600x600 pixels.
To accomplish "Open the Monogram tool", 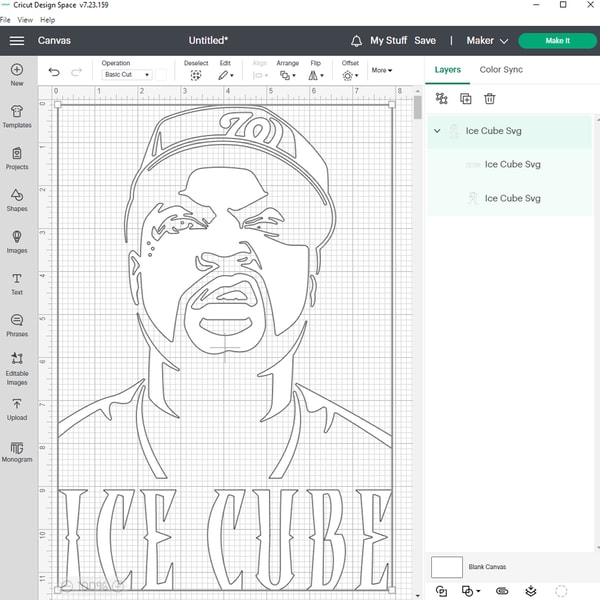I will click(17, 451).
